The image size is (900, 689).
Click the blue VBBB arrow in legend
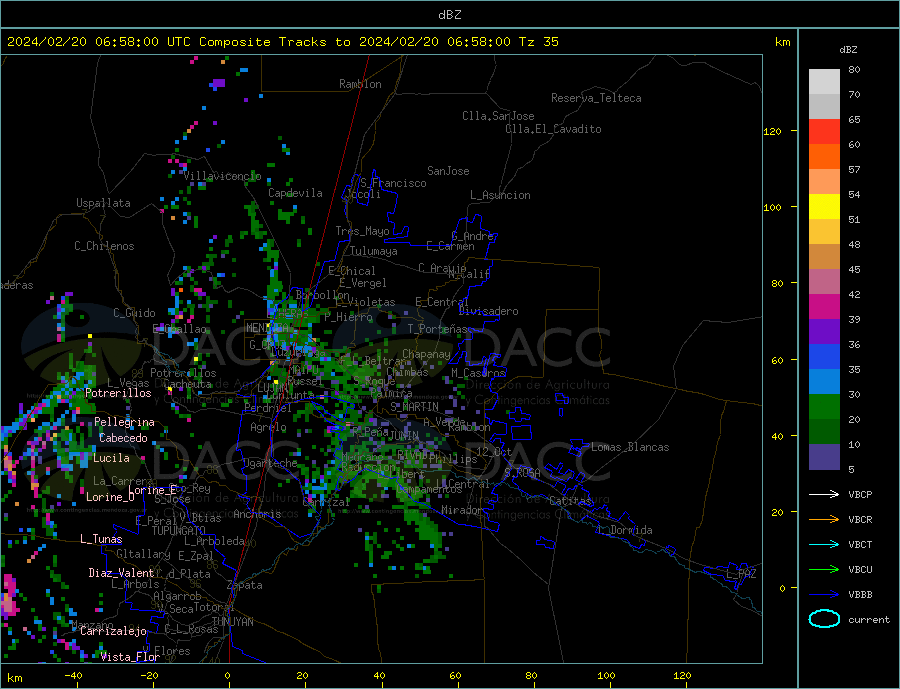click(824, 594)
